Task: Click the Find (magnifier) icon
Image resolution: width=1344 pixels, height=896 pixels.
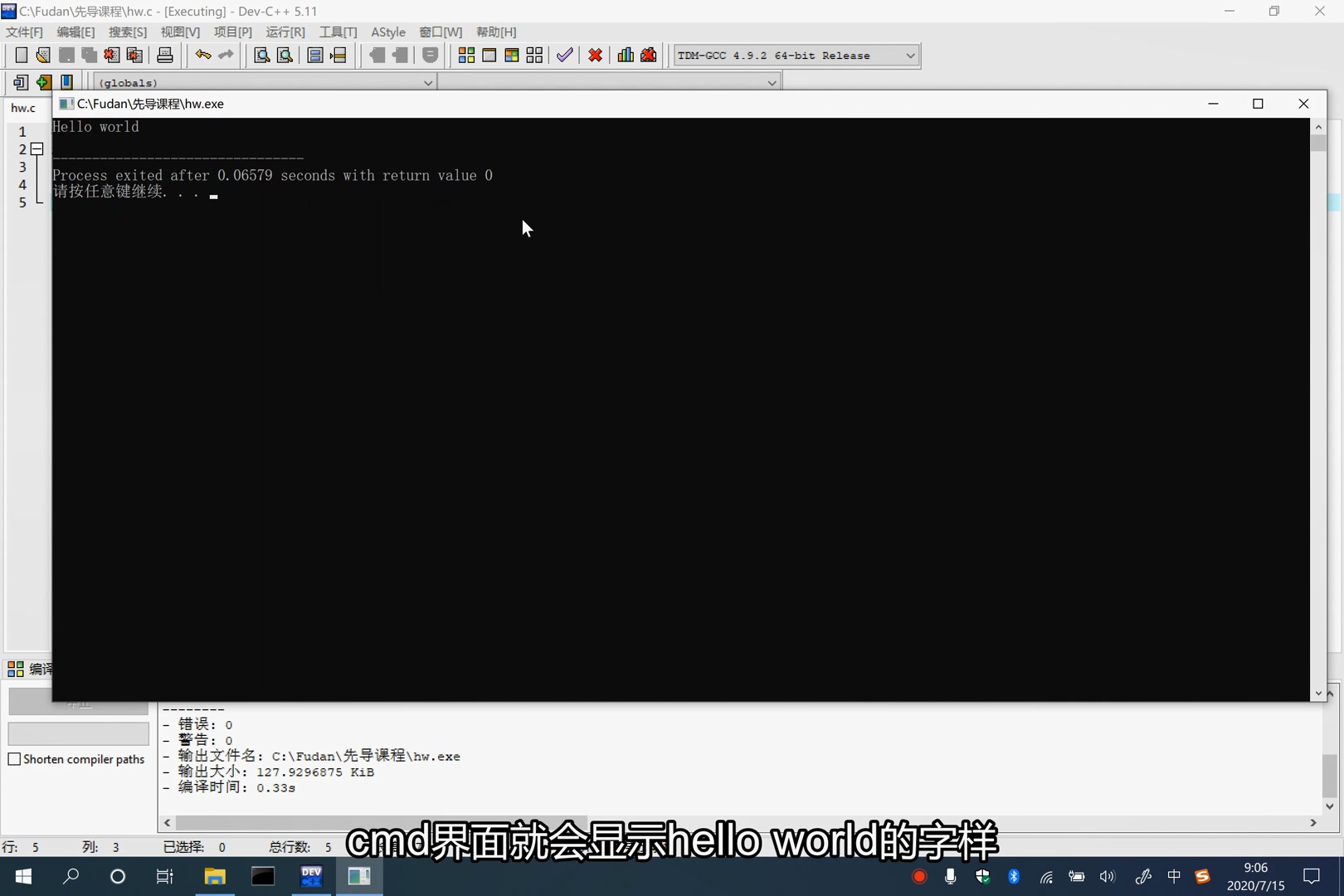Action: (x=262, y=56)
